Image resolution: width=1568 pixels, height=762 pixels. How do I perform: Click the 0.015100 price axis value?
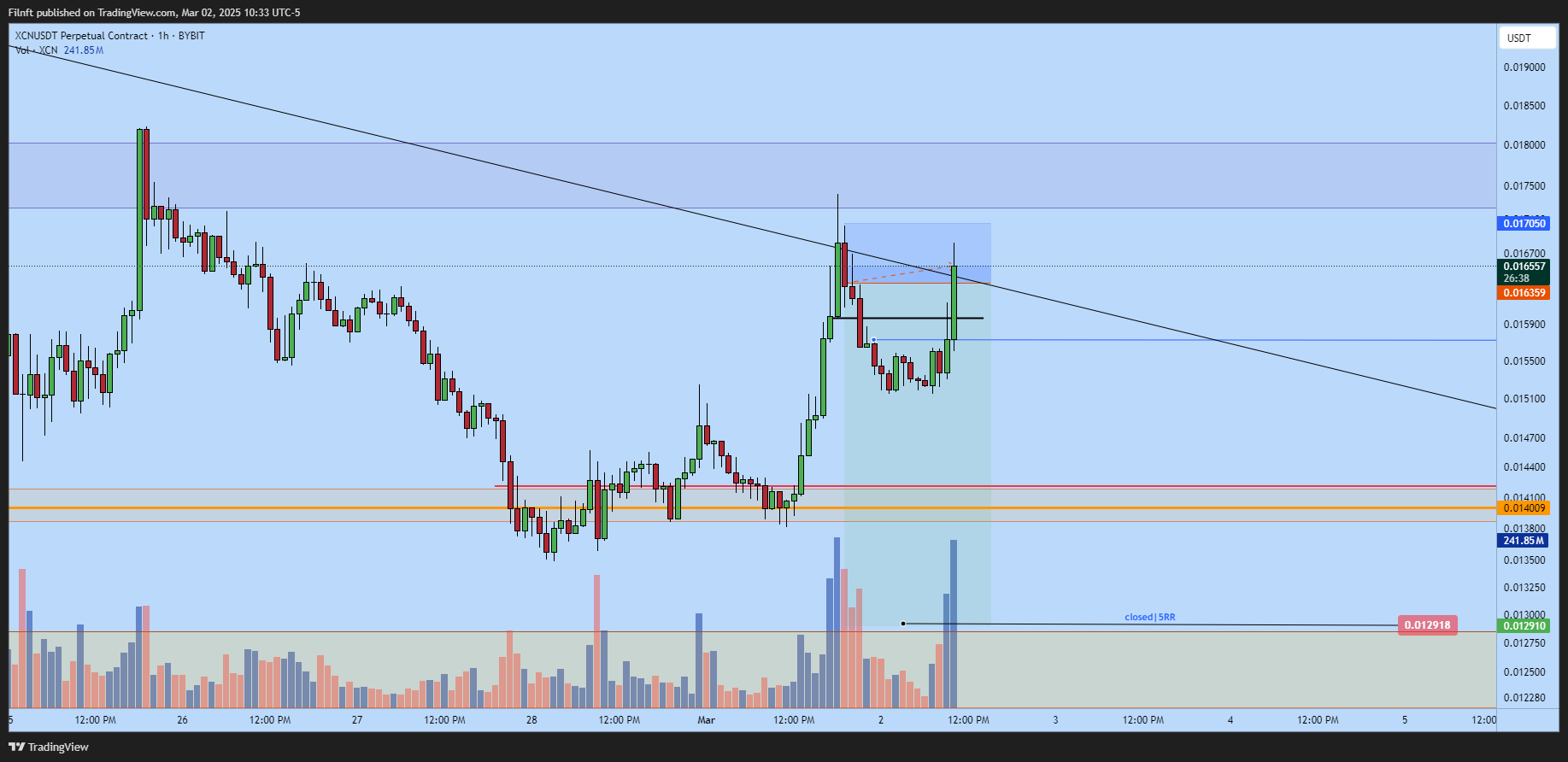coord(1524,399)
